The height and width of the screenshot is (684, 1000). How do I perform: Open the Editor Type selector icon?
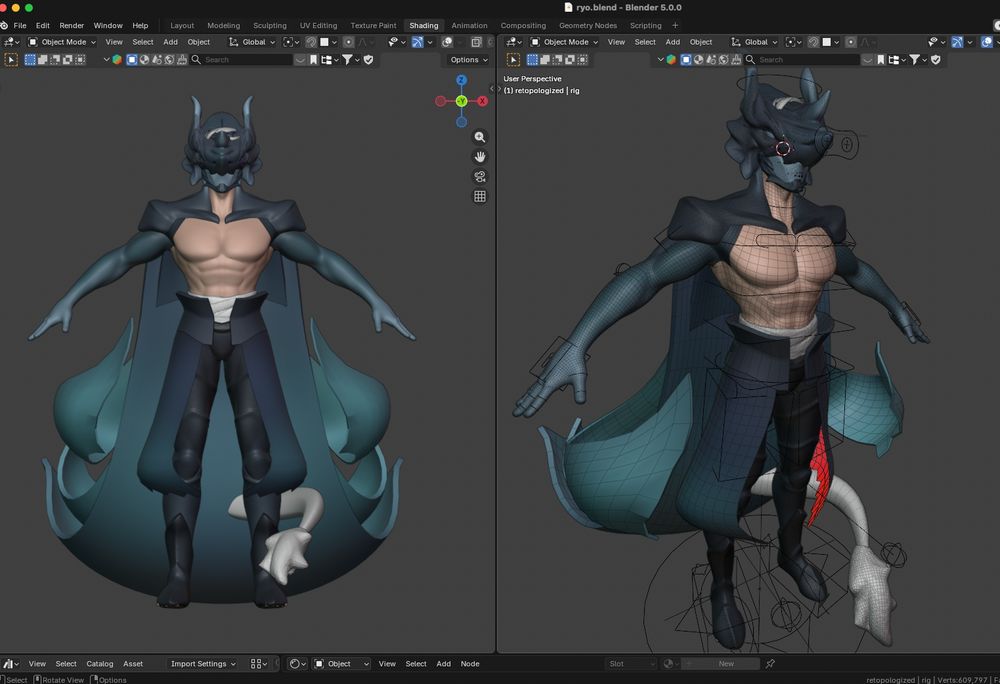(x=8, y=42)
